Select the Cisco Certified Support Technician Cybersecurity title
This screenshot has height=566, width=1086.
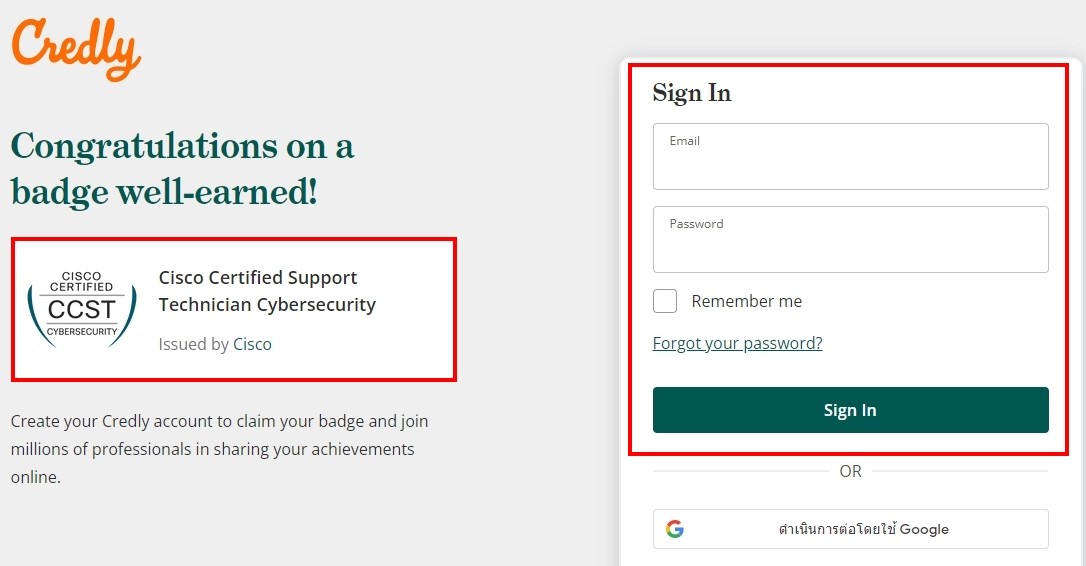pyautogui.click(x=267, y=291)
